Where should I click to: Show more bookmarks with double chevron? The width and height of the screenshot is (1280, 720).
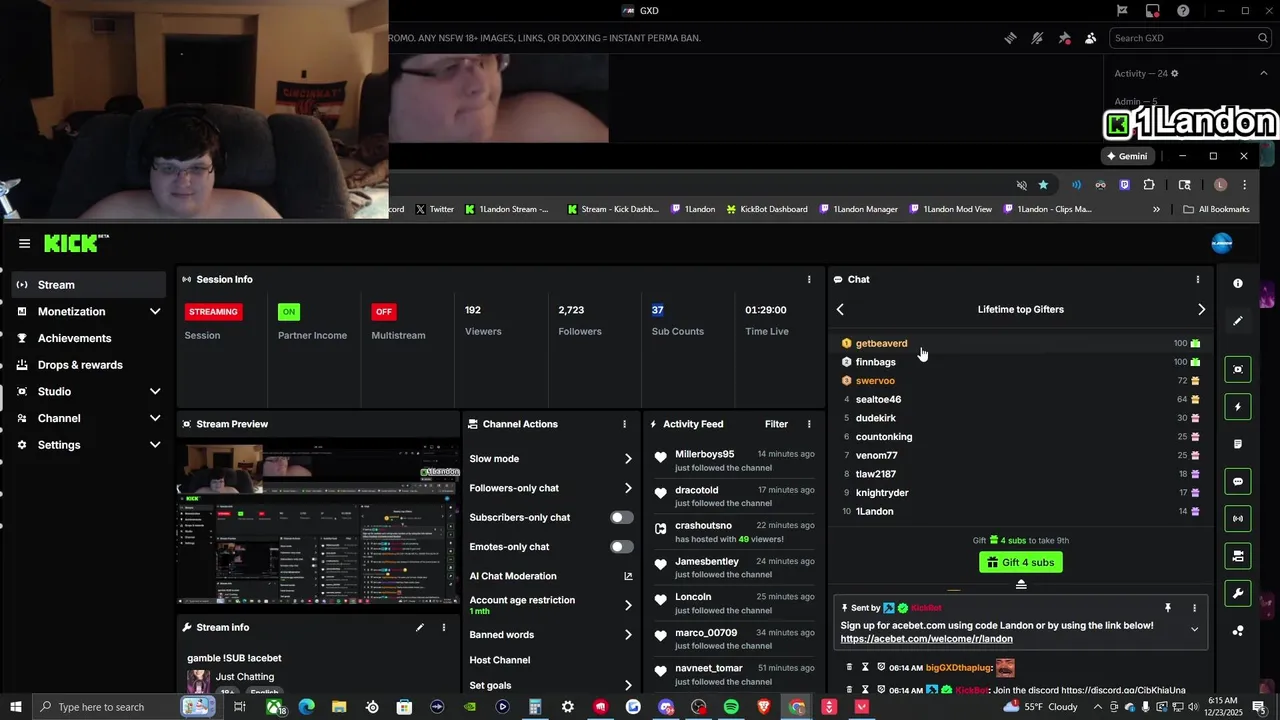coord(1156,209)
